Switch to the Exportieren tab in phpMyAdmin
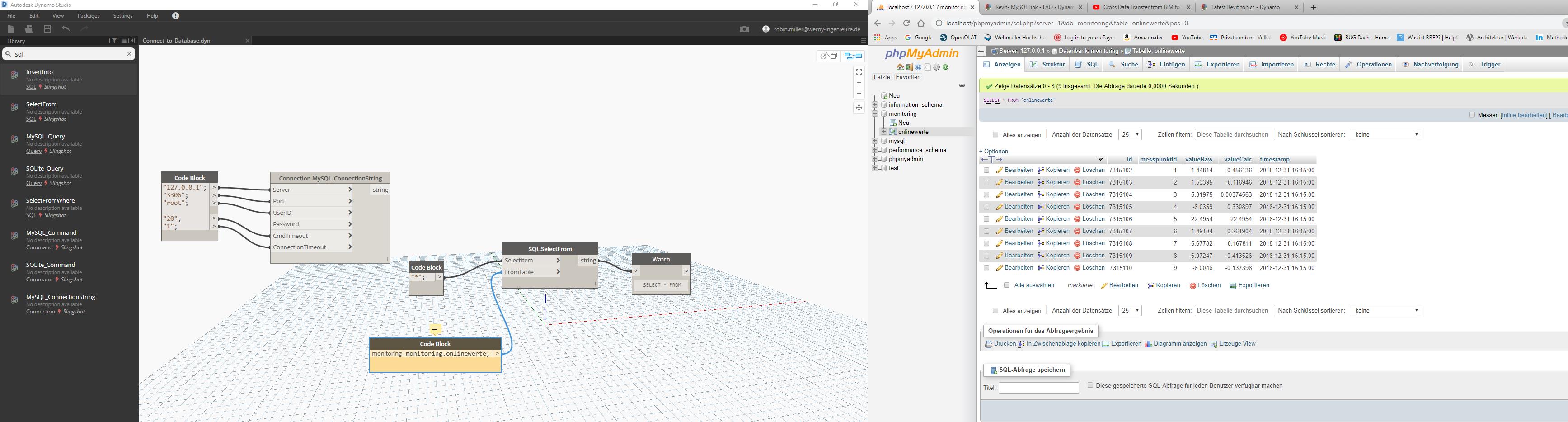Image resolution: width=1568 pixels, height=422 pixels. point(1217,65)
